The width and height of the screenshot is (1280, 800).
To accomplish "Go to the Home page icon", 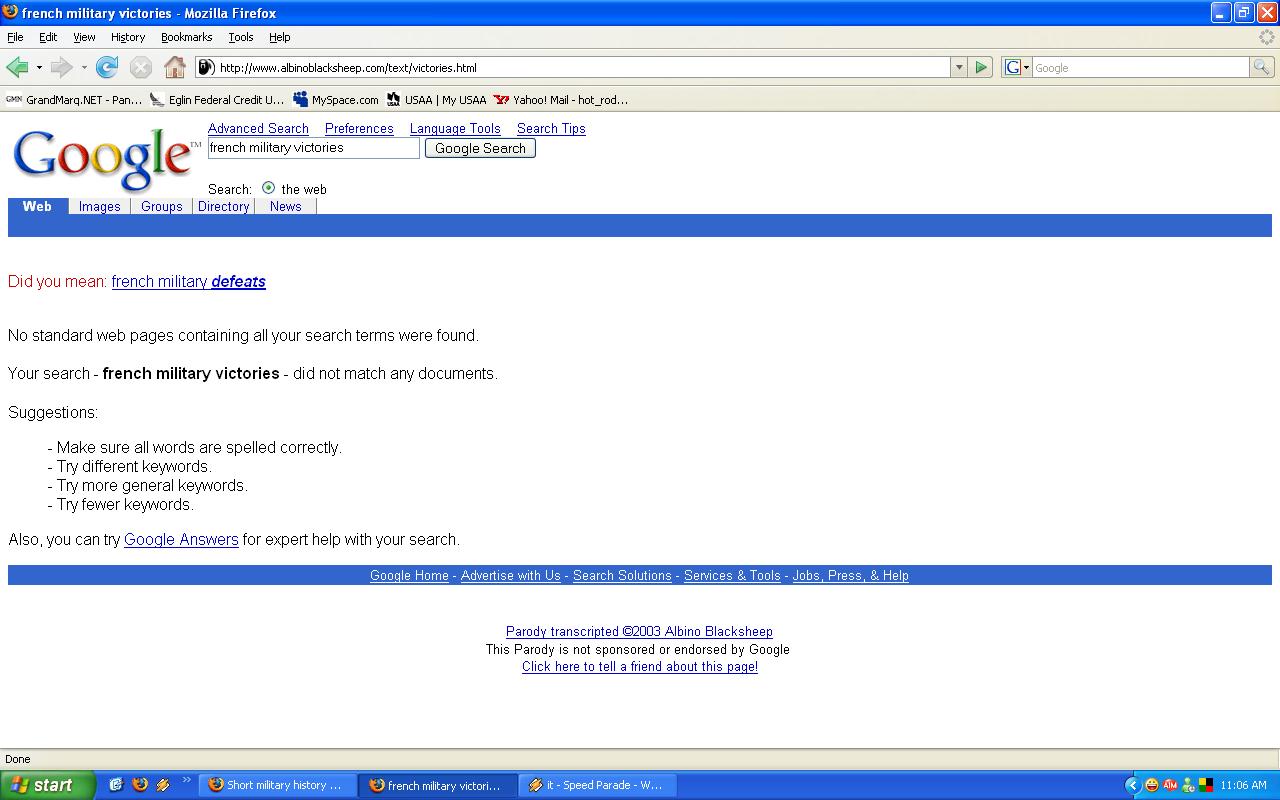I will [175, 67].
